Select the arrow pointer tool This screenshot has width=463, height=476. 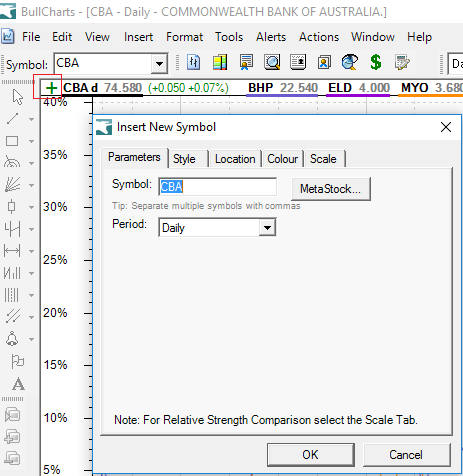17,97
